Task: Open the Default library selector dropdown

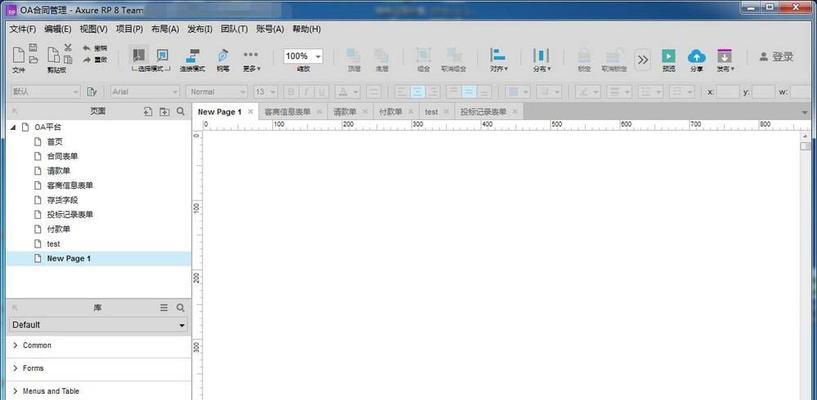Action: pyautogui.click(x=99, y=324)
